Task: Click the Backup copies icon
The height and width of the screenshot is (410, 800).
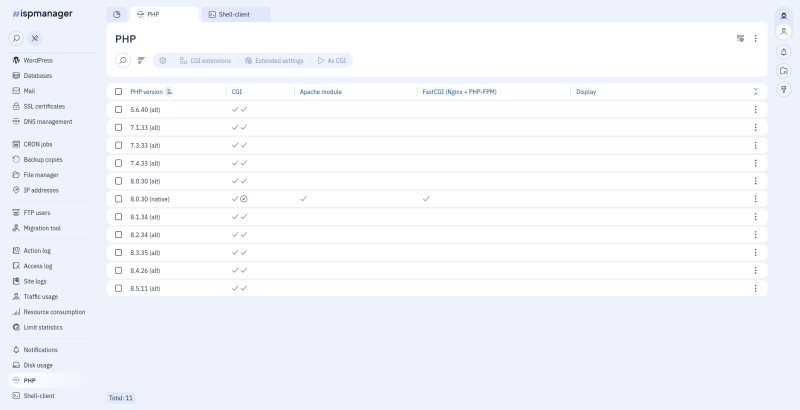Action: [16, 160]
